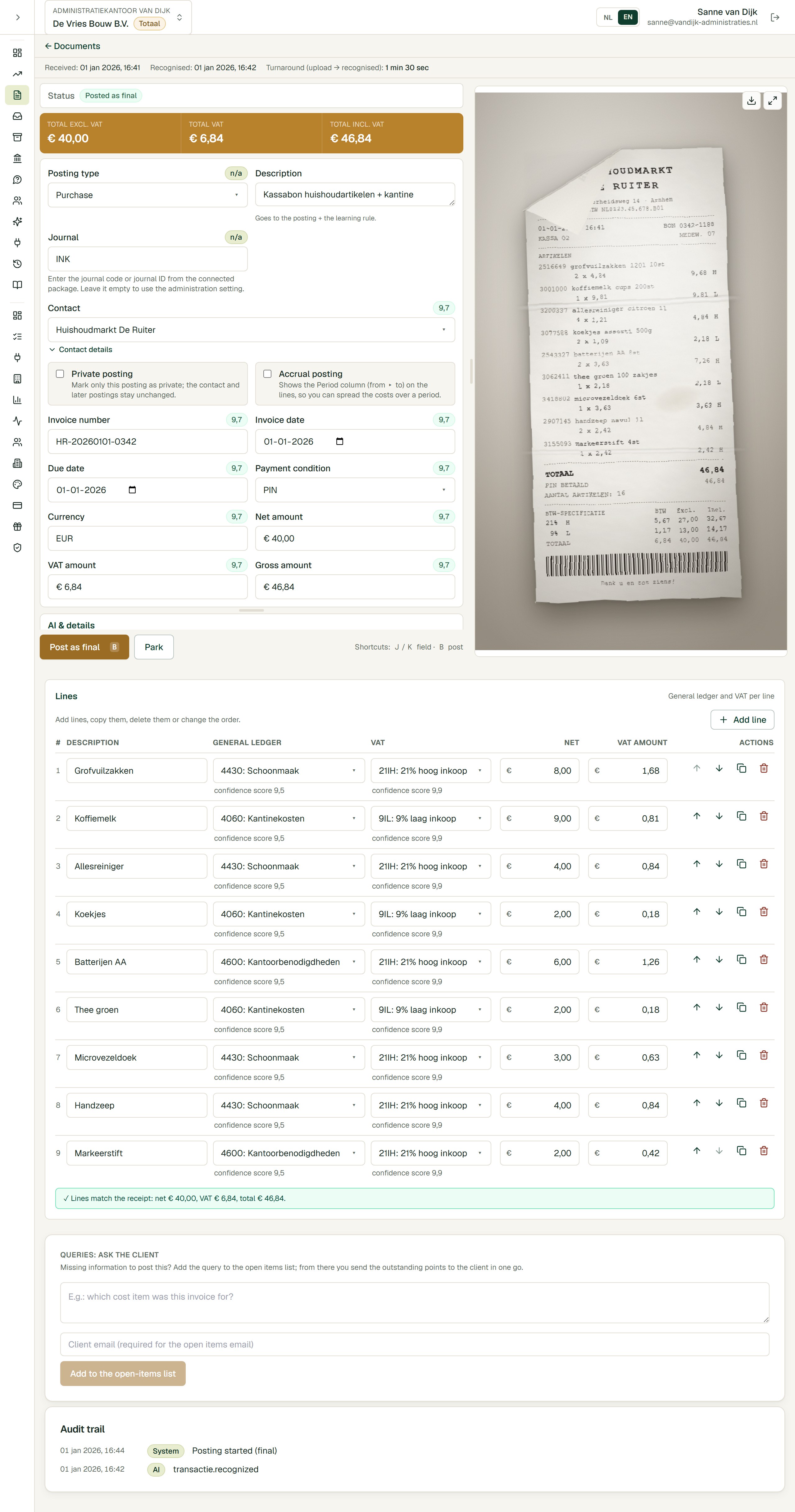Click net amount field for Handzeep
This screenshot has width=795, height=1512.
540,1105
